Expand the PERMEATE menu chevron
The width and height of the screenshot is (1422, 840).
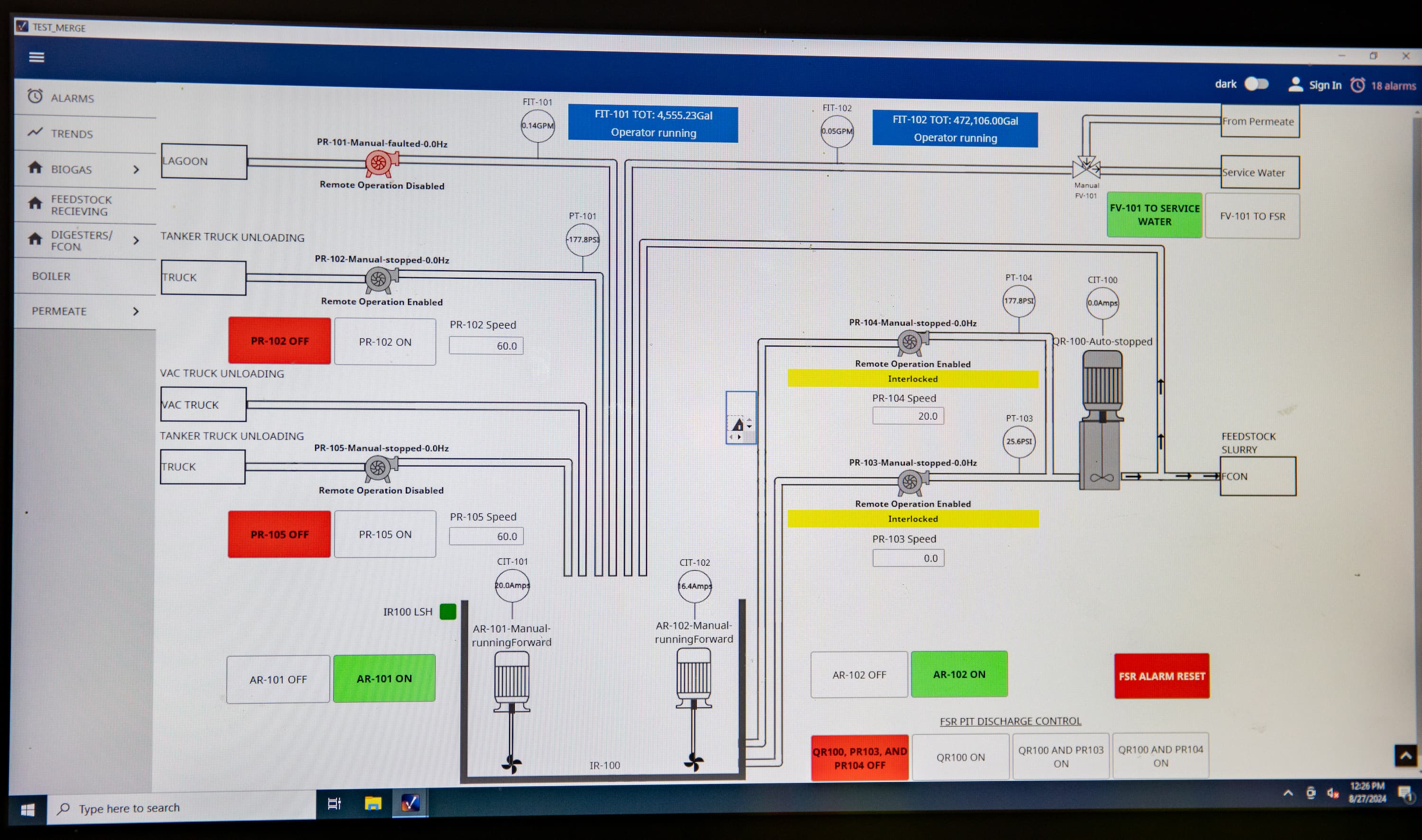(x=136, y=311)
